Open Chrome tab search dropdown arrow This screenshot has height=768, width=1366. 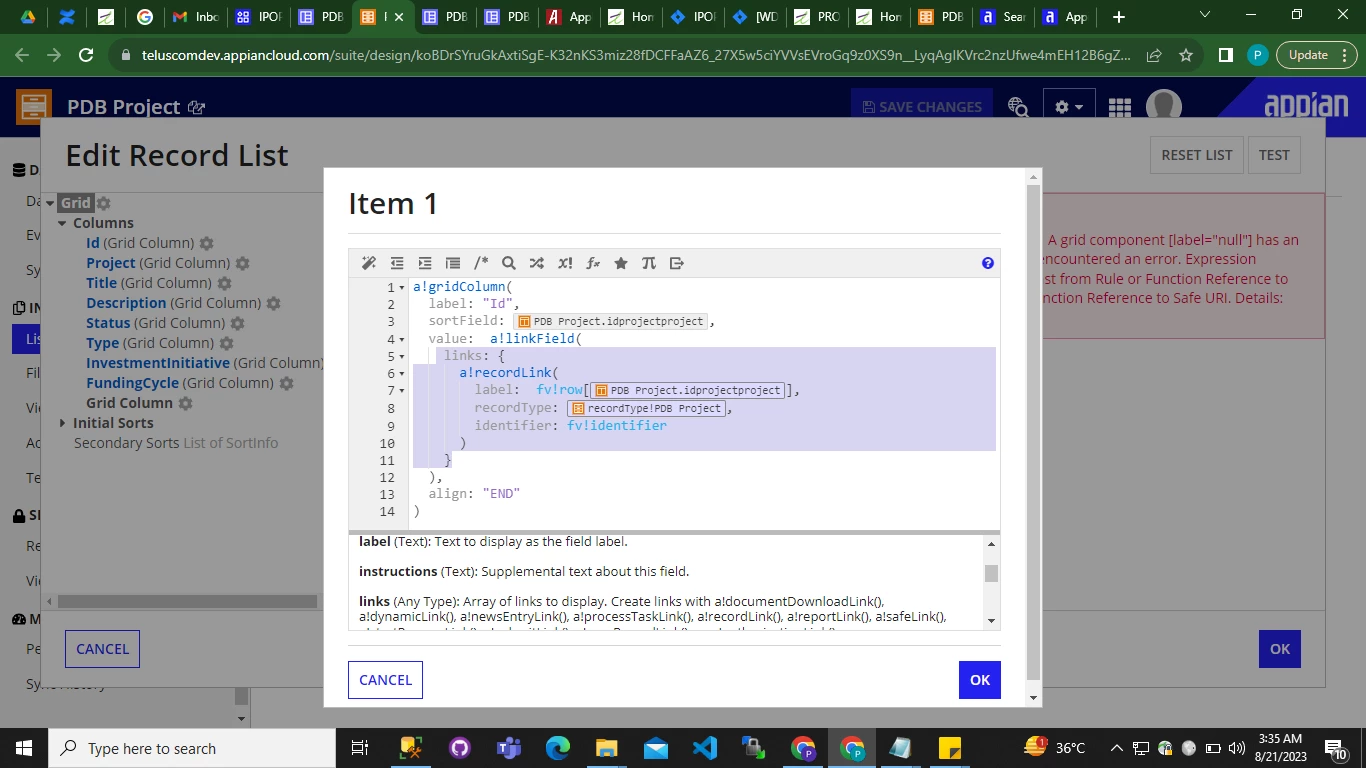point(1204,14)
